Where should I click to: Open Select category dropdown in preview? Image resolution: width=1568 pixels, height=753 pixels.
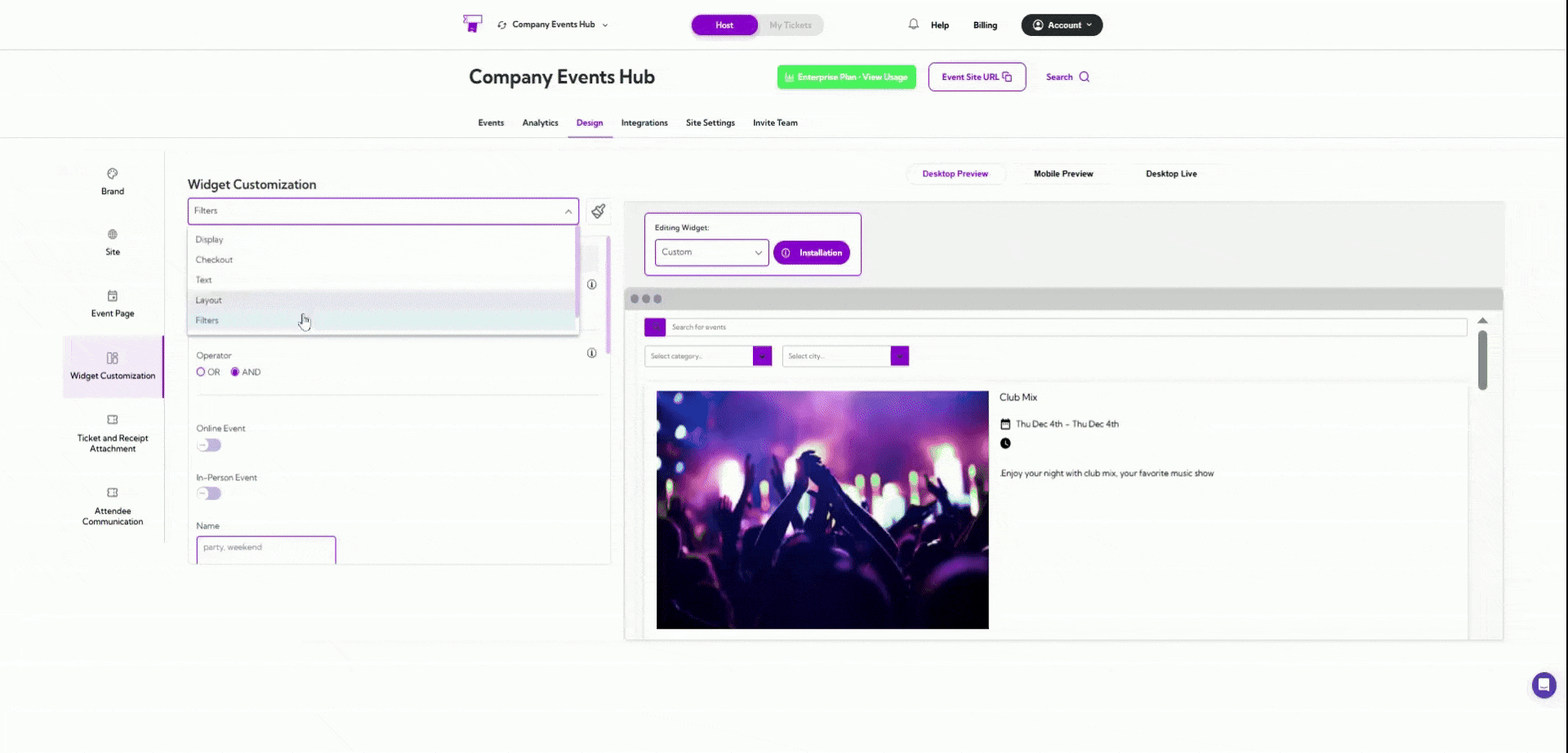click(708, 356)
